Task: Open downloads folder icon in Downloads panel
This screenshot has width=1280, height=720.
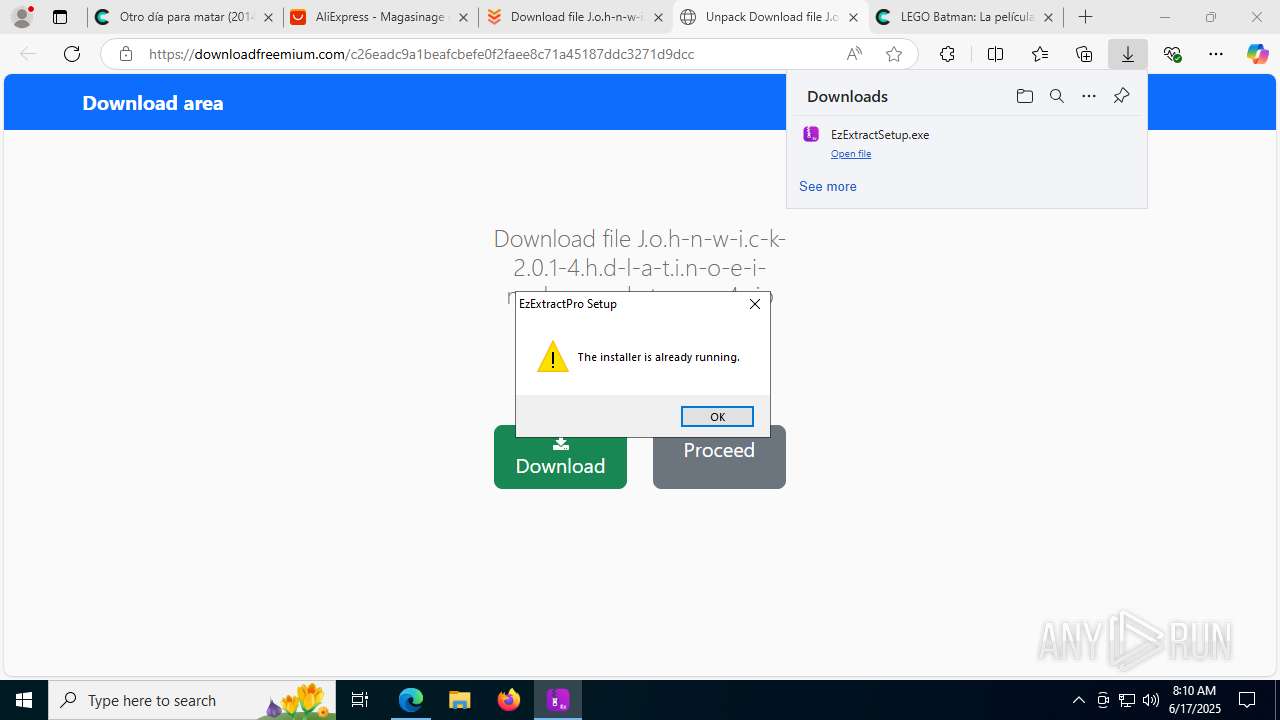Action: pyautogui.click(x=1024, y=96)
